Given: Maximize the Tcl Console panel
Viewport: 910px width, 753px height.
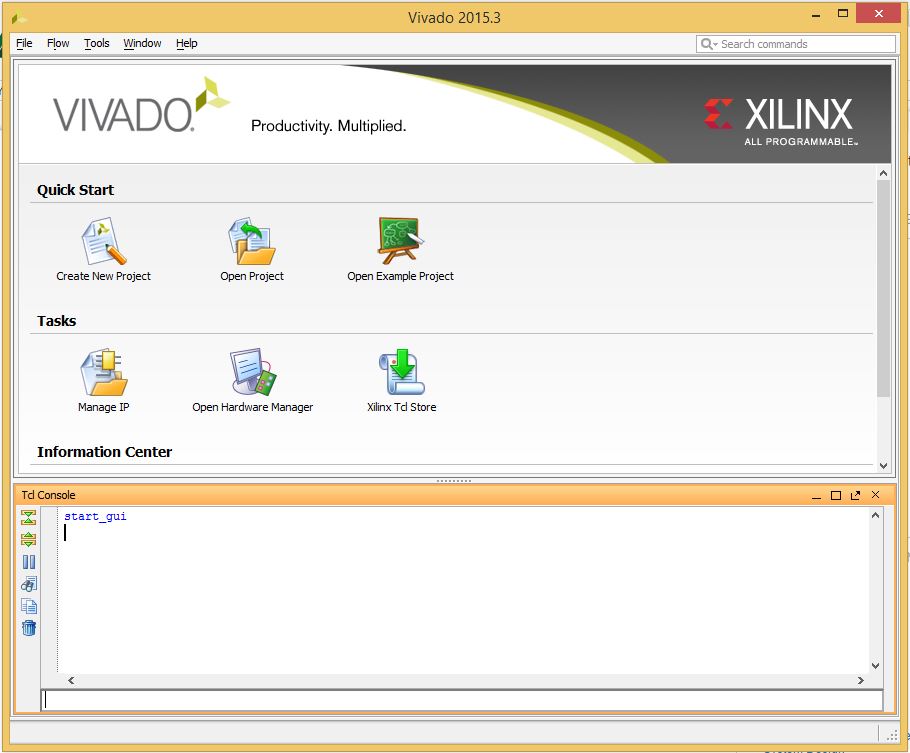Looking at the screenshot, I should 836,495.
